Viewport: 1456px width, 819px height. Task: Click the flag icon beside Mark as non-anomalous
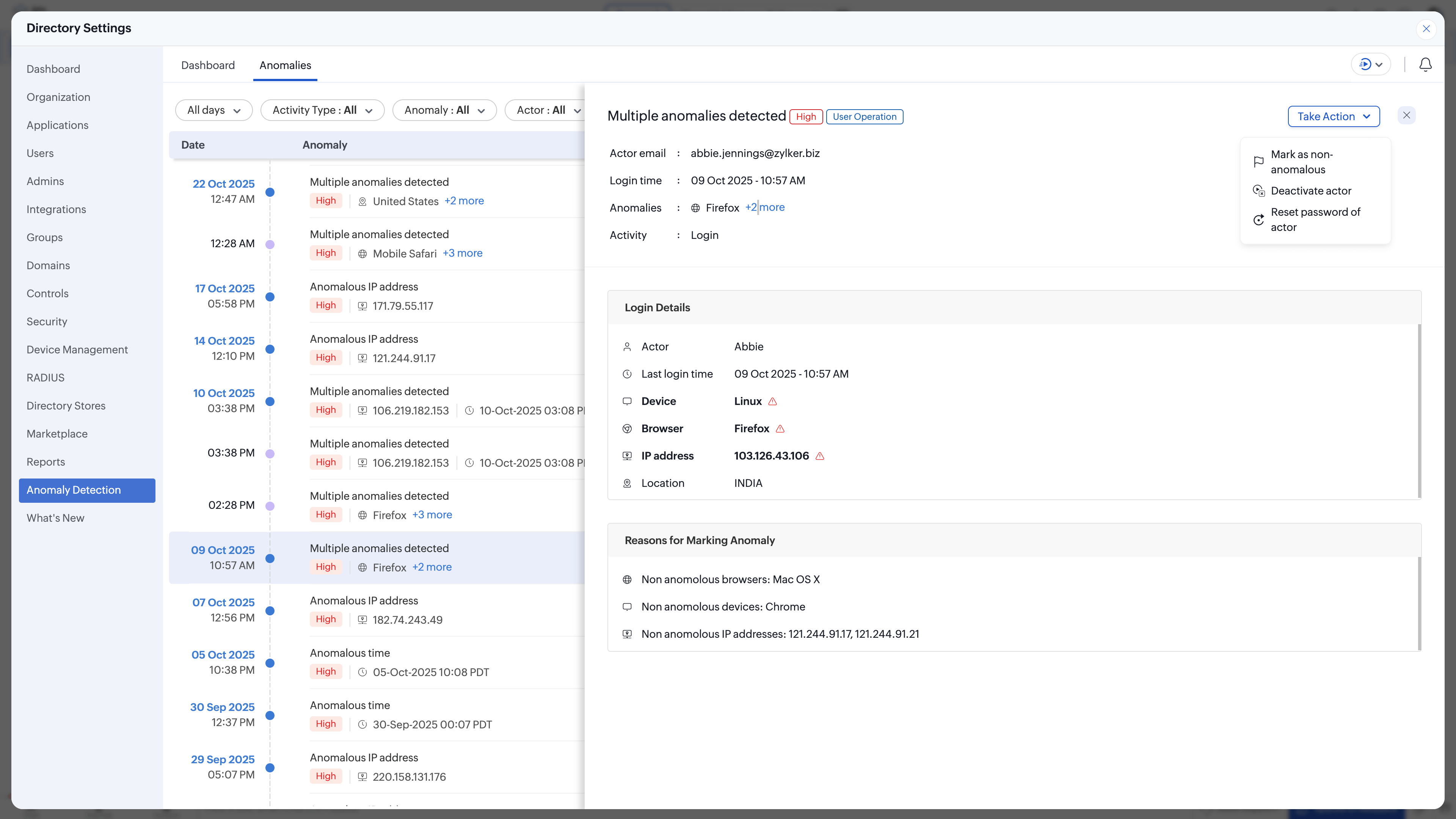(x=1259, y=162)
